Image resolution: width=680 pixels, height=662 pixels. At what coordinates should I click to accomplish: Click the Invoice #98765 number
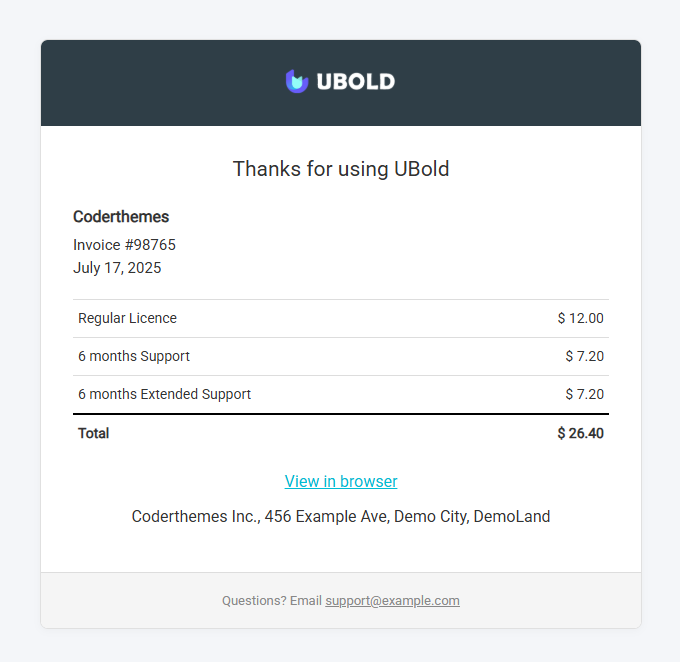(x=124, y=245)
